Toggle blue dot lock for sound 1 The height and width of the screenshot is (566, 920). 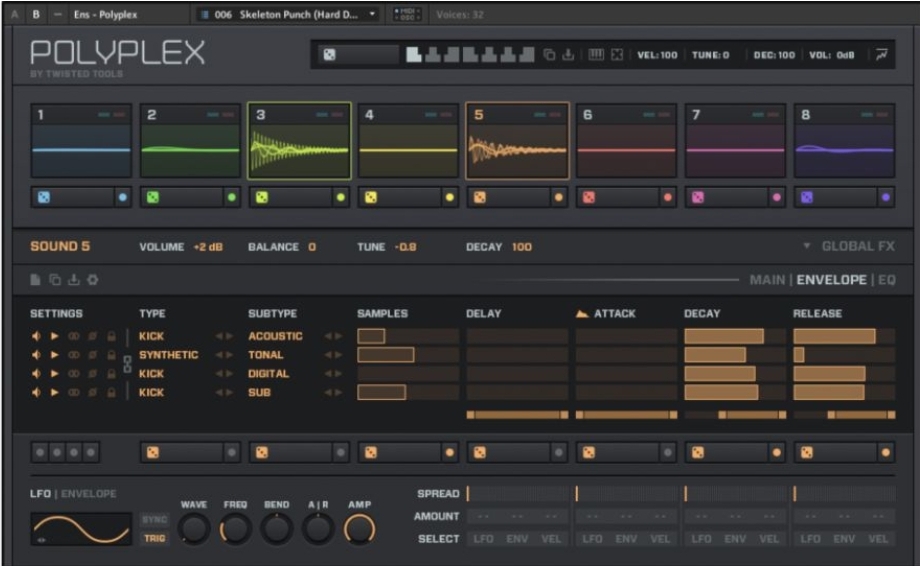pos(123,198)
